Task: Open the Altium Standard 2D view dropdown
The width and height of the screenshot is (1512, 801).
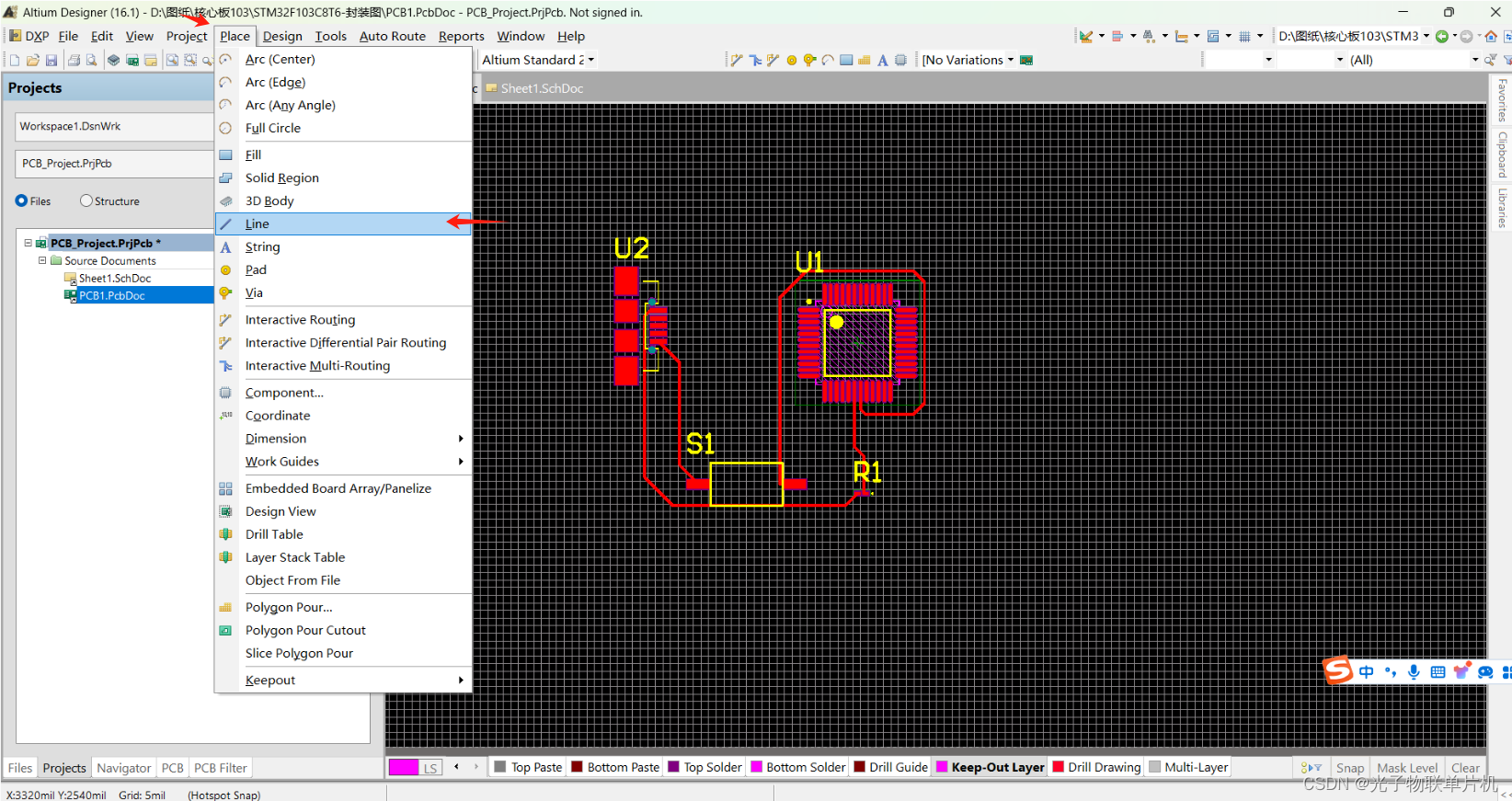Action: tap(591, 60)
